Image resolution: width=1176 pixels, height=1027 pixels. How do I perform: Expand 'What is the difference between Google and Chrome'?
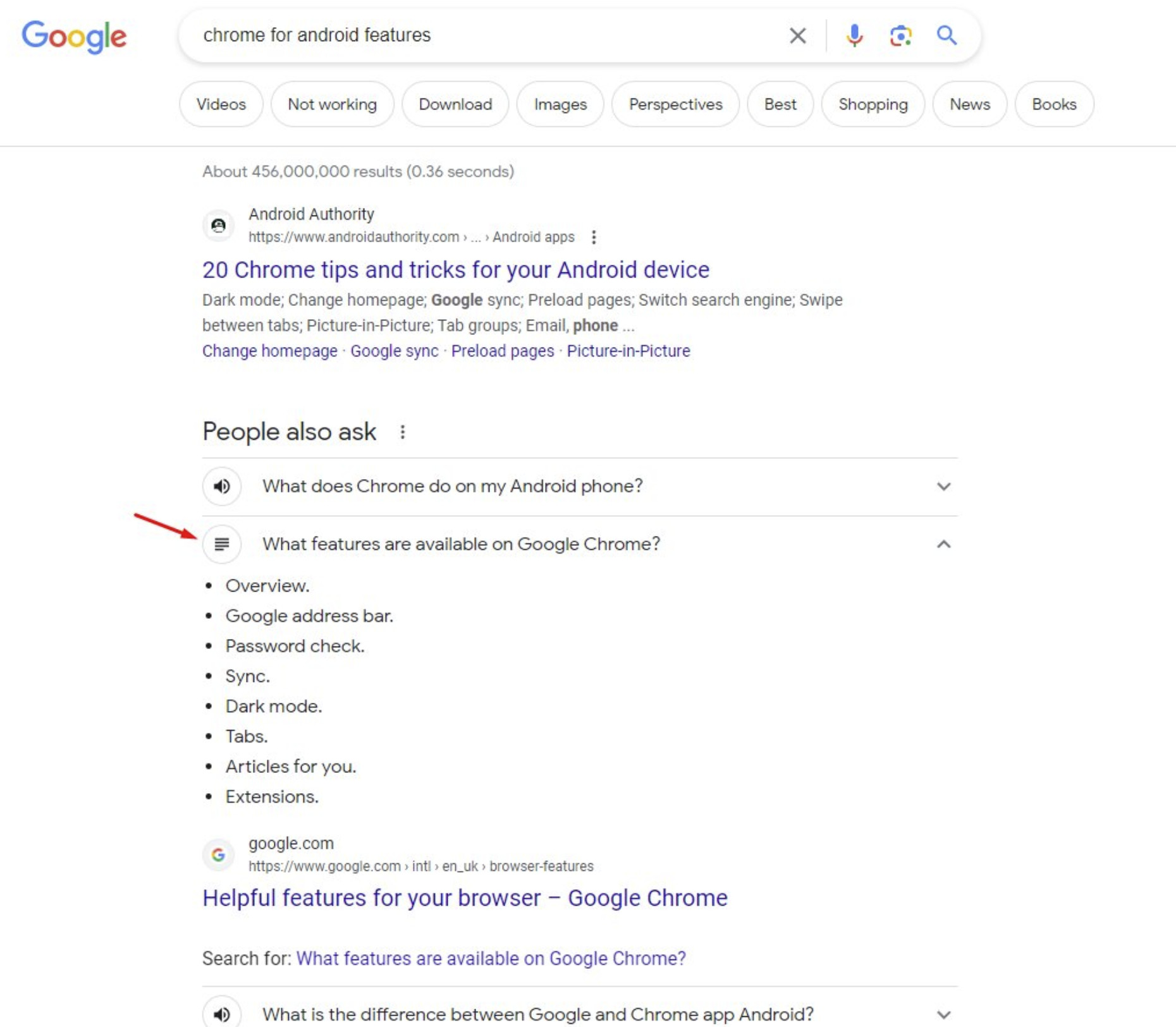[944, 1014]
